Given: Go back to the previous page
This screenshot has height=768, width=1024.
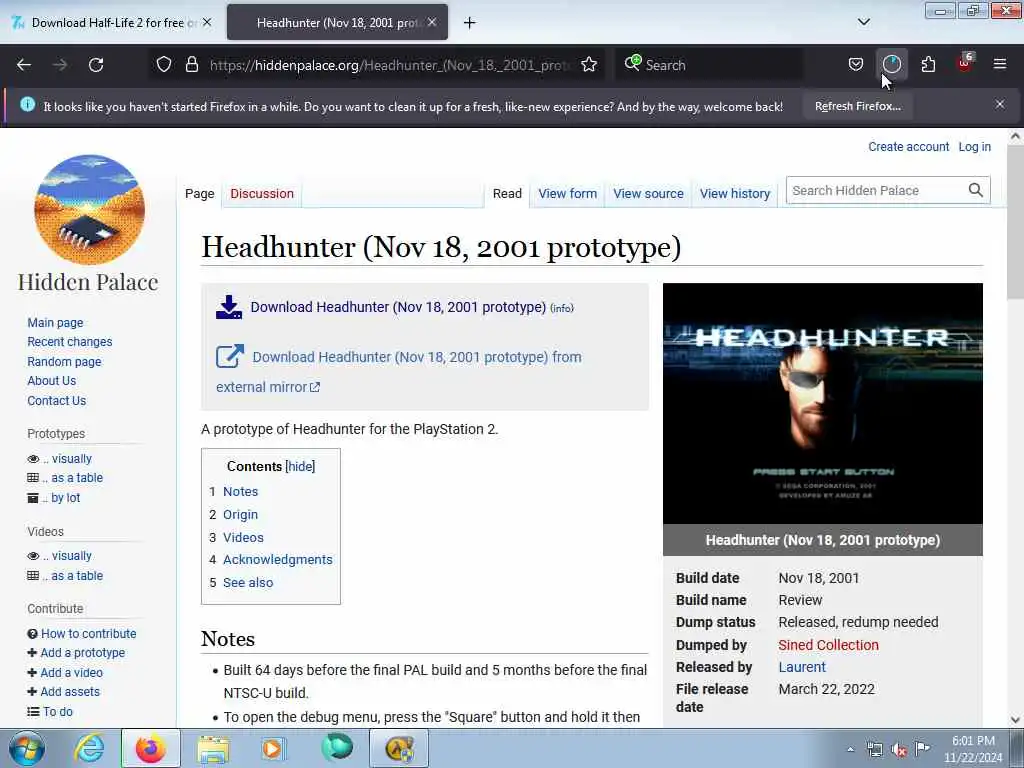Looking at the screenshot, I should click(24, 65).
